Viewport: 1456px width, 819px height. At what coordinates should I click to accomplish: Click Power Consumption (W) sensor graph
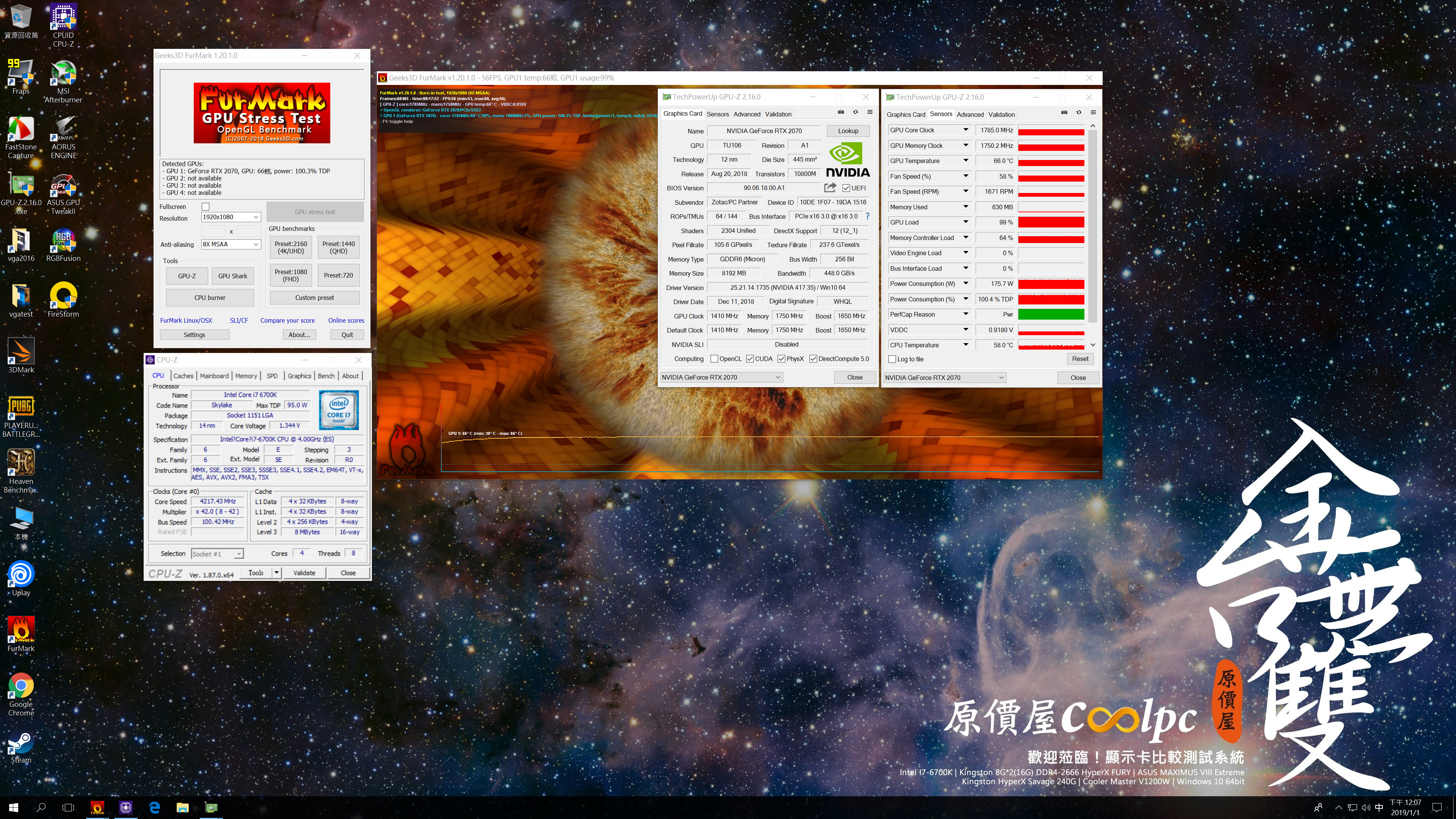[1051, 284]
